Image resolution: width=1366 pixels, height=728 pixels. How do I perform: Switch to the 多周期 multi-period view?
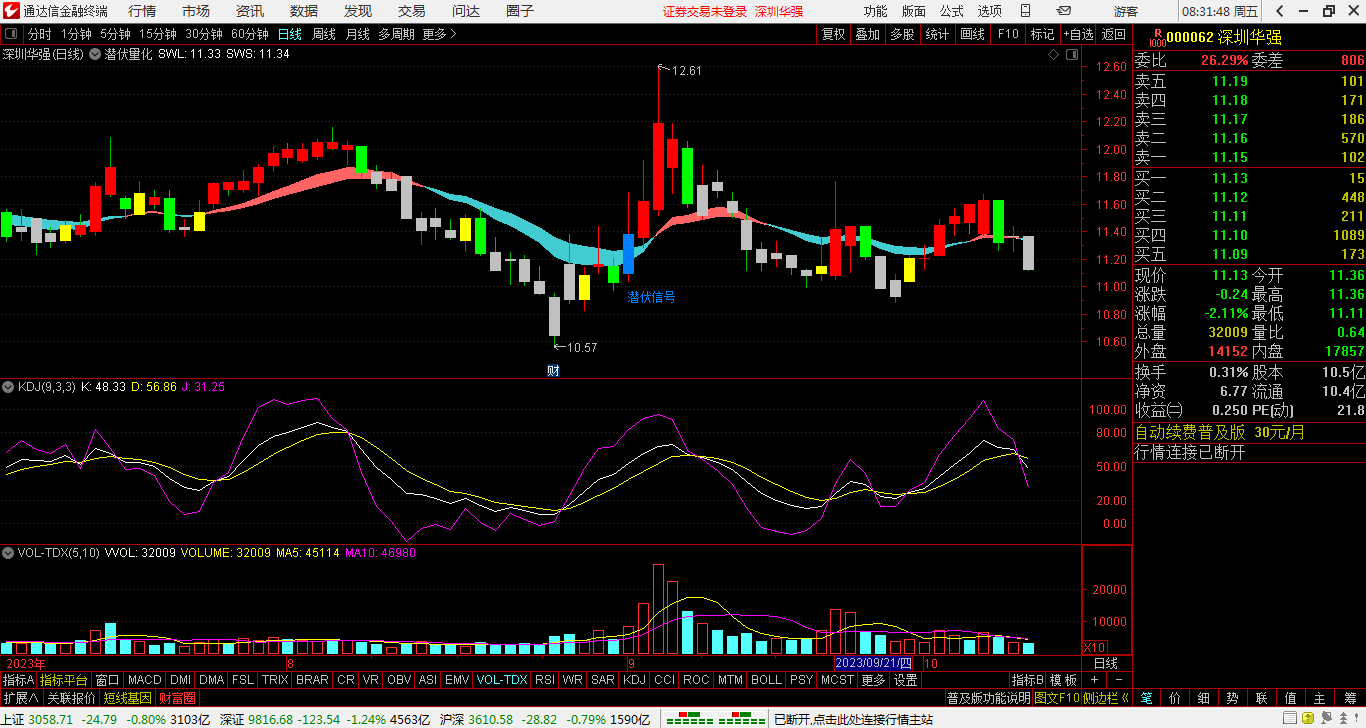click(x=397, y=34)
